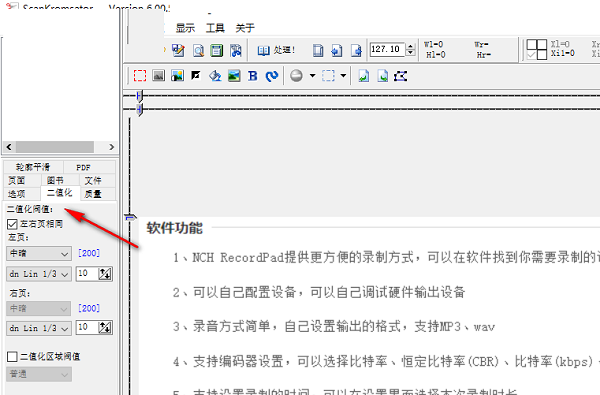600x395 pixels.
Task: Click the grayscale image icon
Action: coord(158,75)
